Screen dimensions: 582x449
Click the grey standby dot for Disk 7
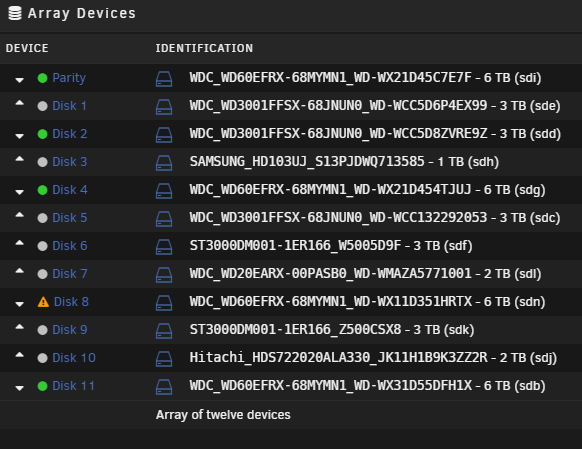(43, 274)
